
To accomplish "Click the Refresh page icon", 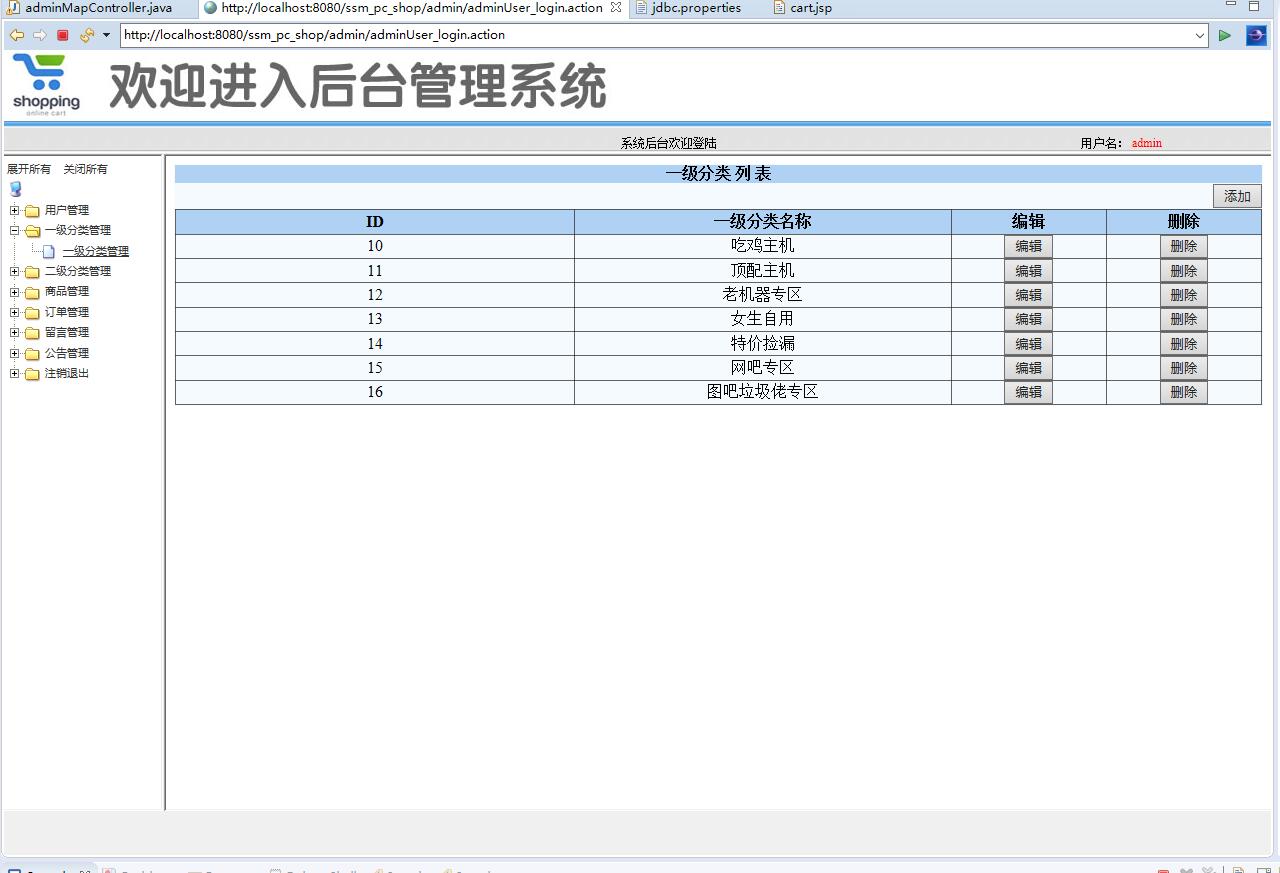I will [84, 34].
